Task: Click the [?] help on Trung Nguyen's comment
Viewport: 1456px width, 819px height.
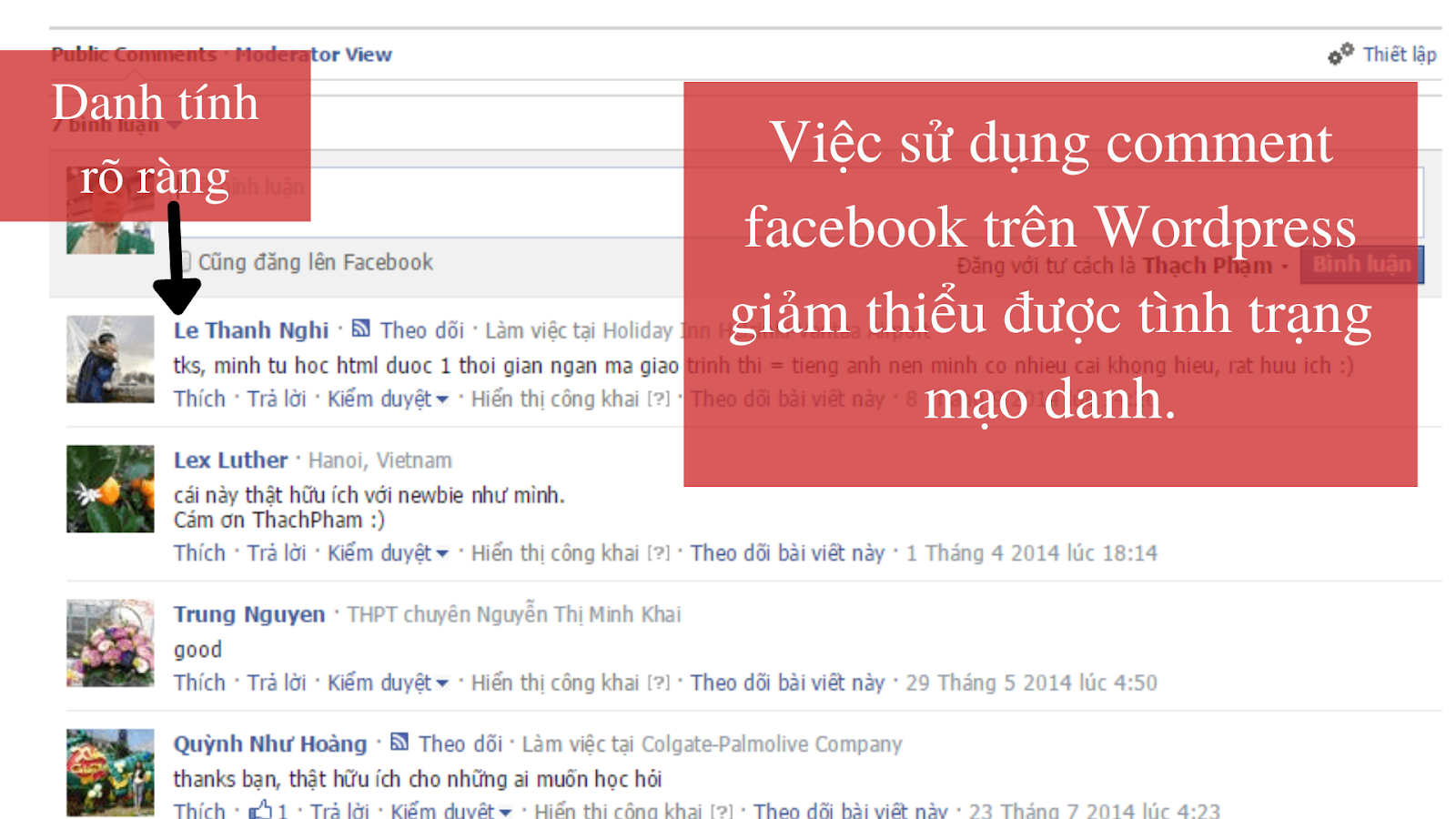Action: click(x=659, y=683)
